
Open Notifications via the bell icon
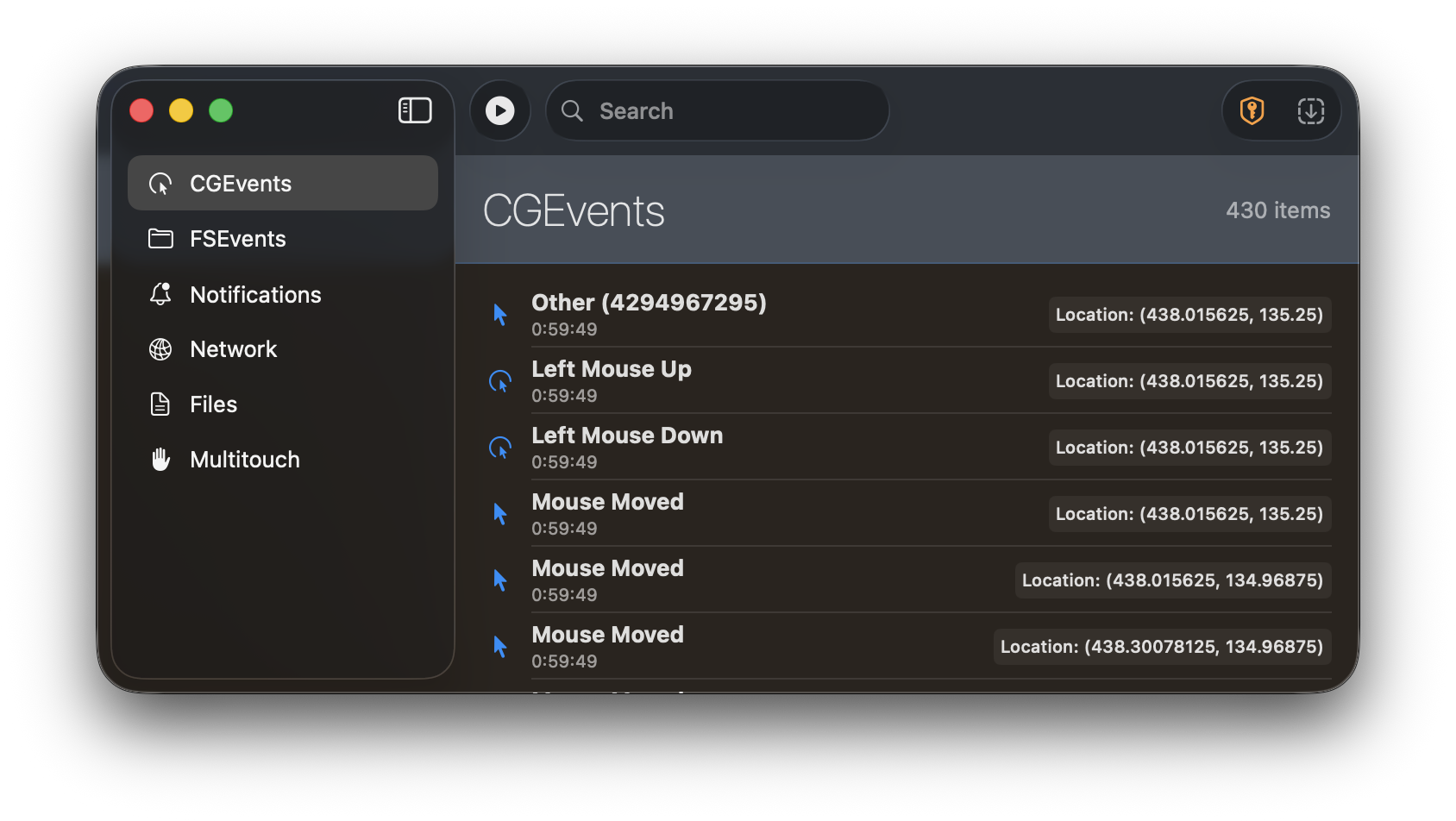[160, 294]
